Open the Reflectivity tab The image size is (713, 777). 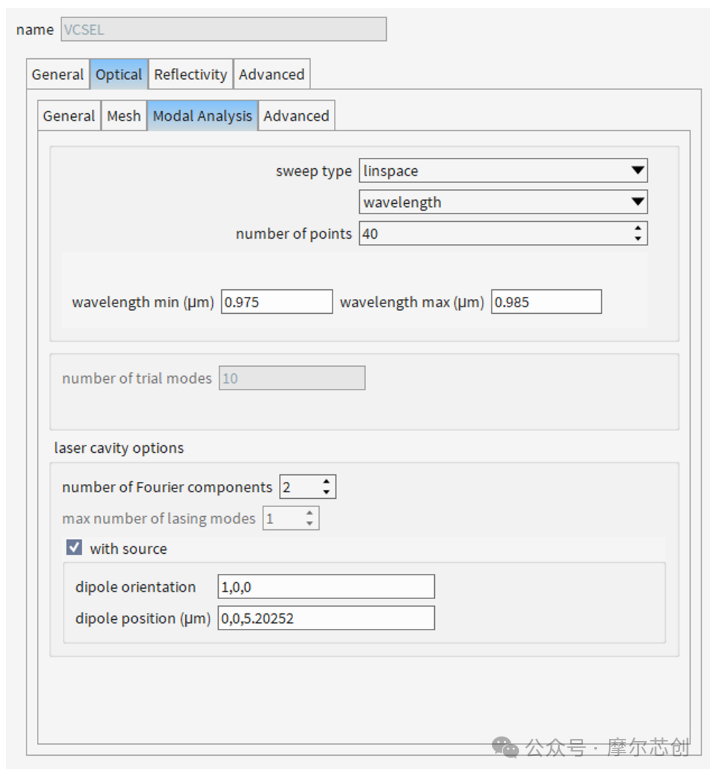(190, 74)
